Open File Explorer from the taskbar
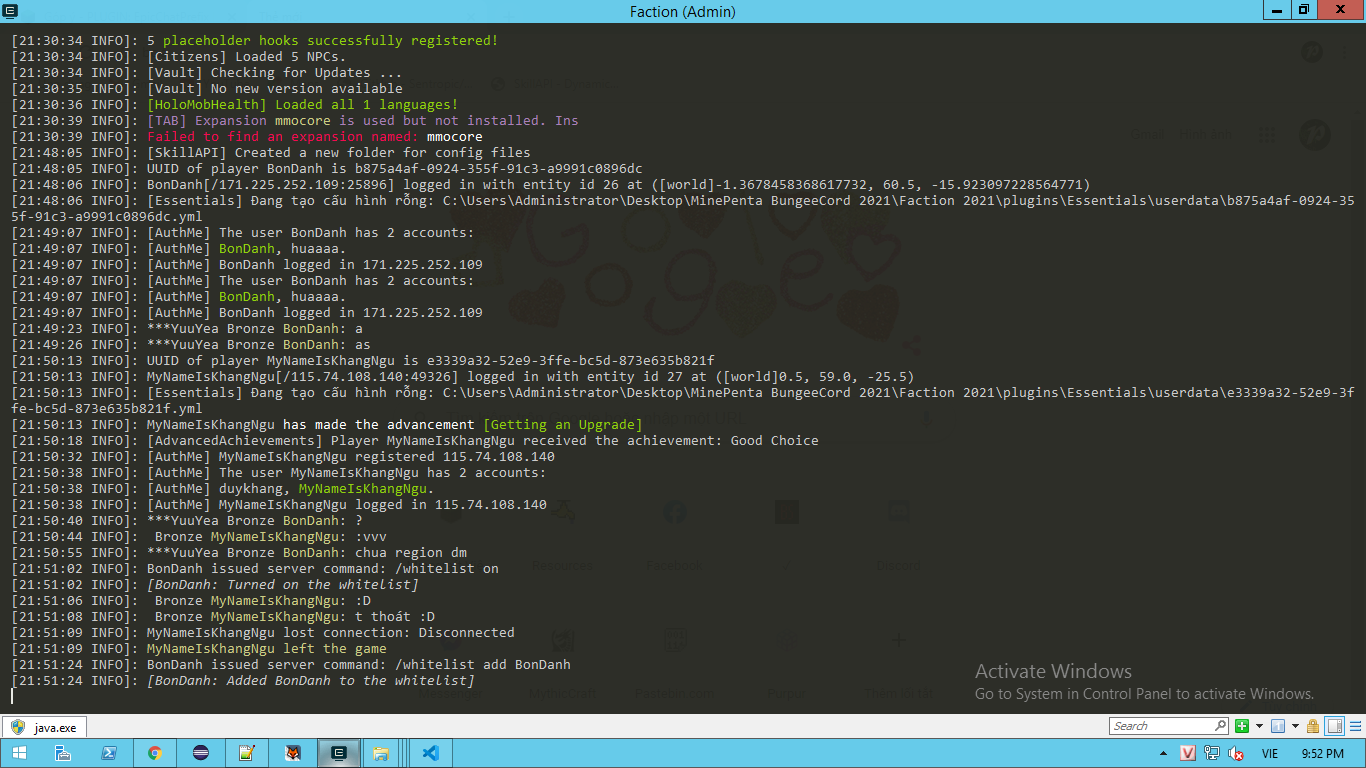The width and height of the screenshot is (1366, 768). pos(381,753)
